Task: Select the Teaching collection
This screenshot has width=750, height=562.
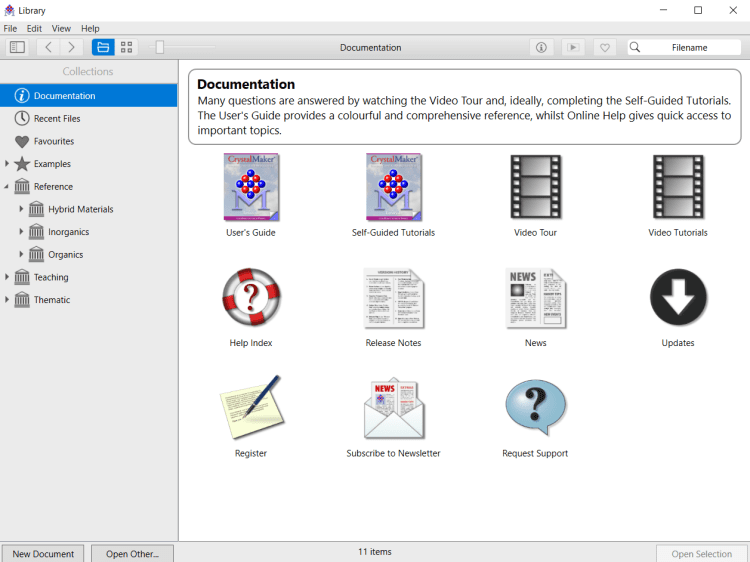Action: pos(89,277)
